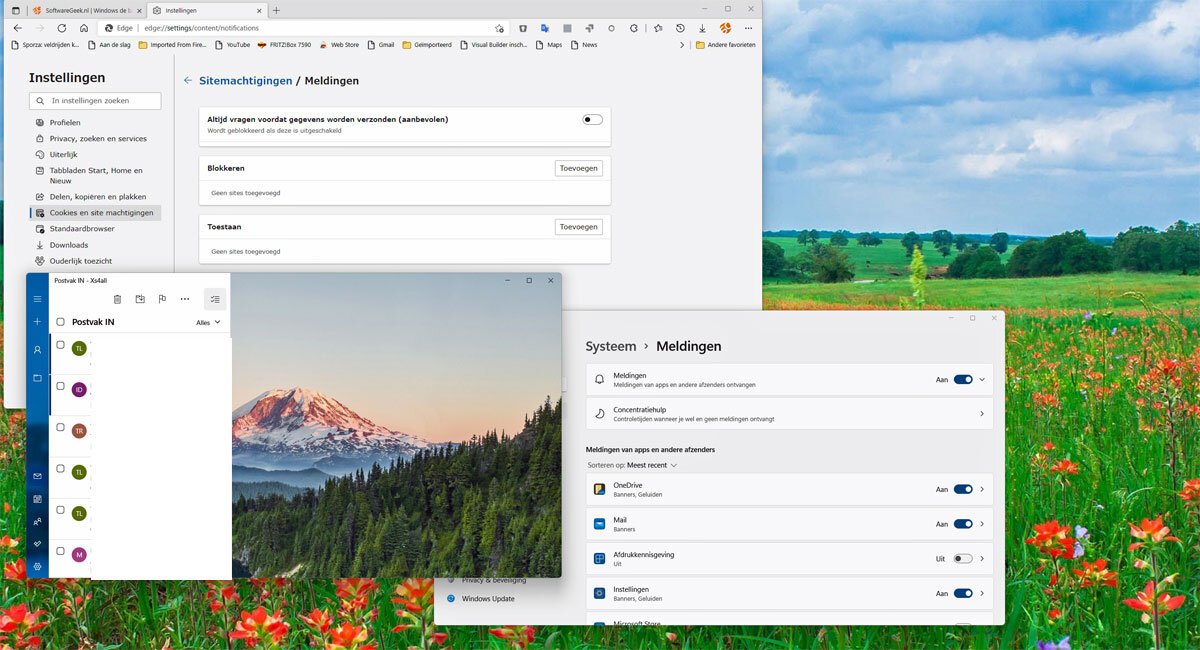This screenshot has width=1200, height=650.
Task: Toggle Mail selection mode icon
Action: 215,299
